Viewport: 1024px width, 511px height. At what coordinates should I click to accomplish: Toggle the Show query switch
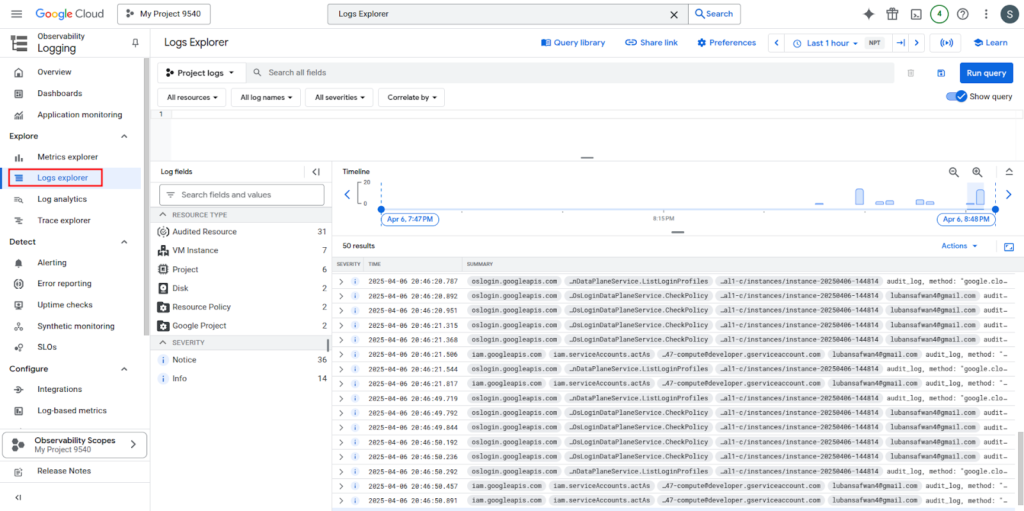[x=956, y=96]
